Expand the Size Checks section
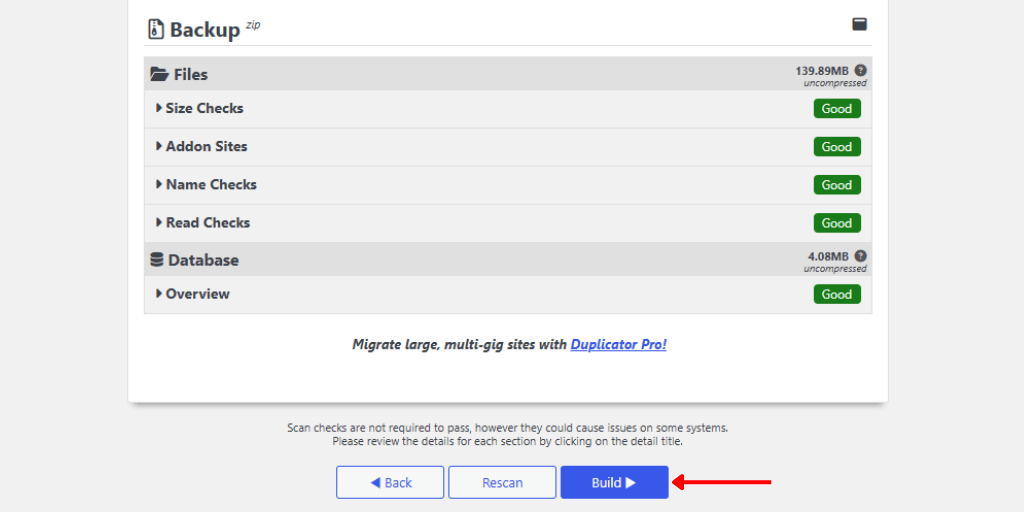 [200, 108]
